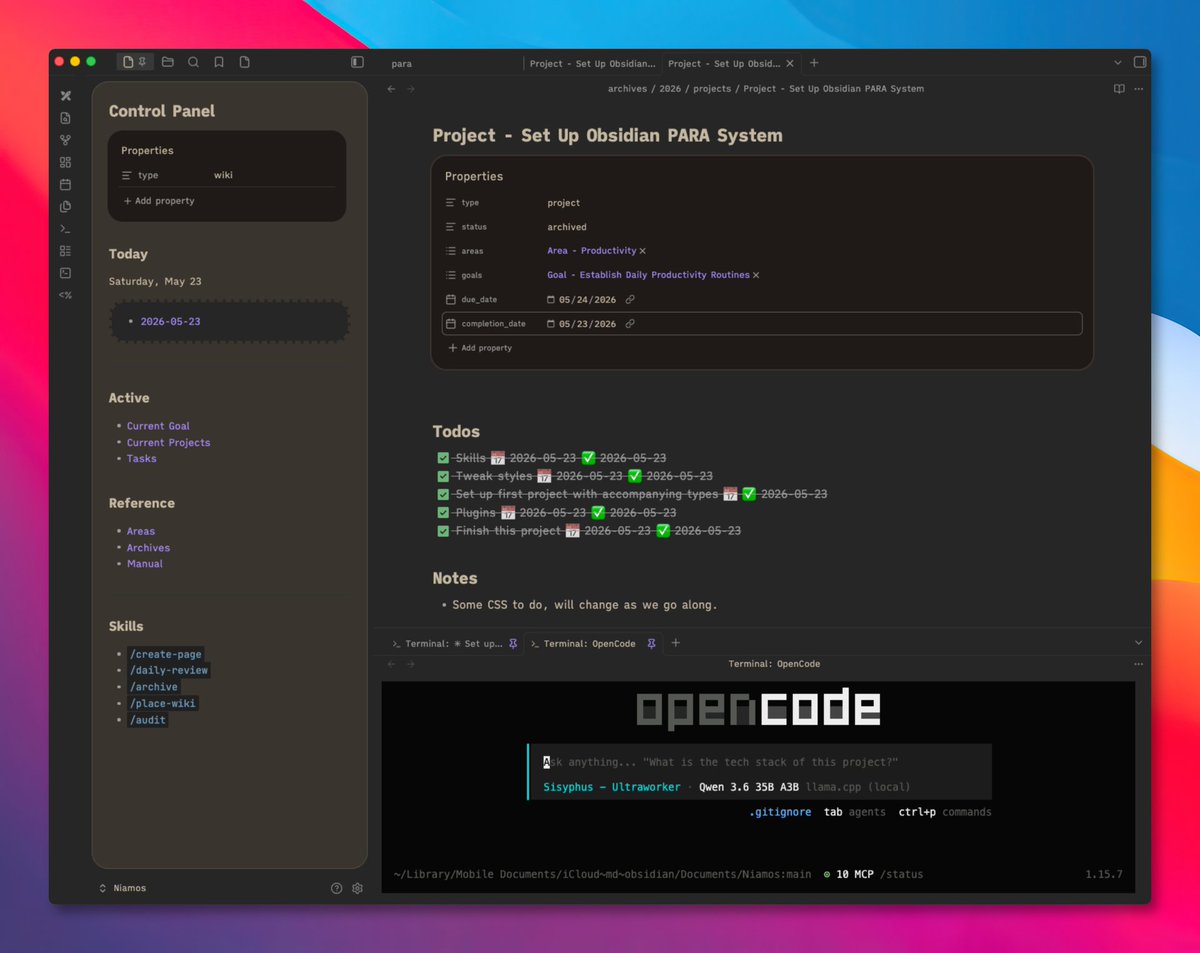Open the Archives reference link
1200x953 pixels.
coord(148,548)
